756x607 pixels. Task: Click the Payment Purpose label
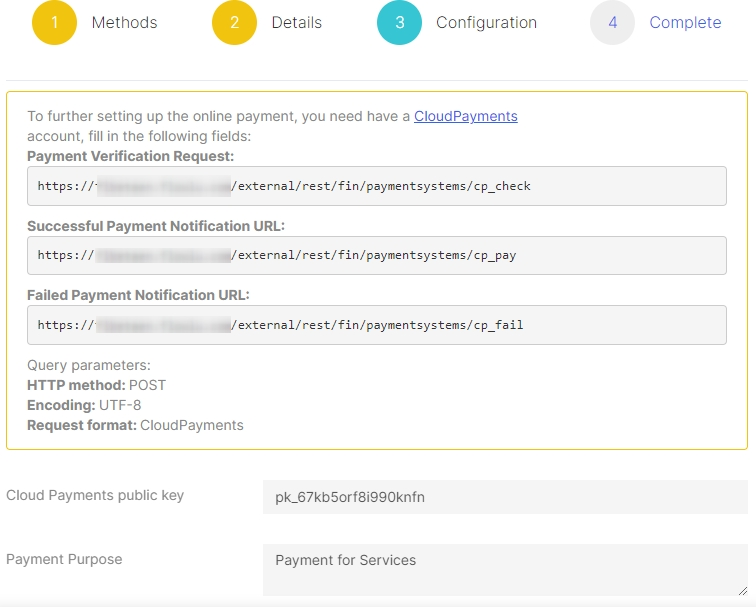click(64, 559)
